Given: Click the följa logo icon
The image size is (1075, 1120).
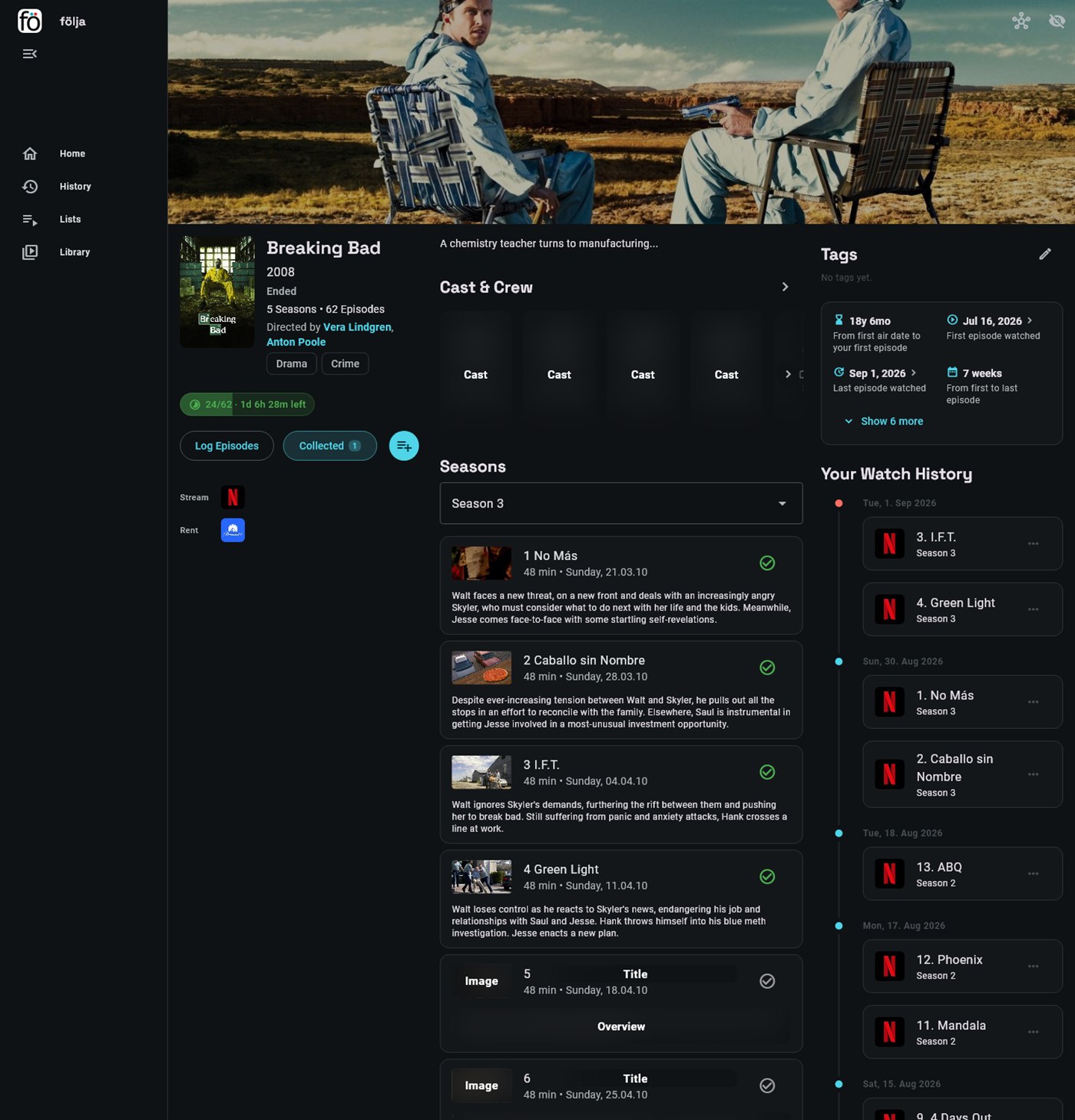Looking at the screenshot, I should click(x=30, y=21).
